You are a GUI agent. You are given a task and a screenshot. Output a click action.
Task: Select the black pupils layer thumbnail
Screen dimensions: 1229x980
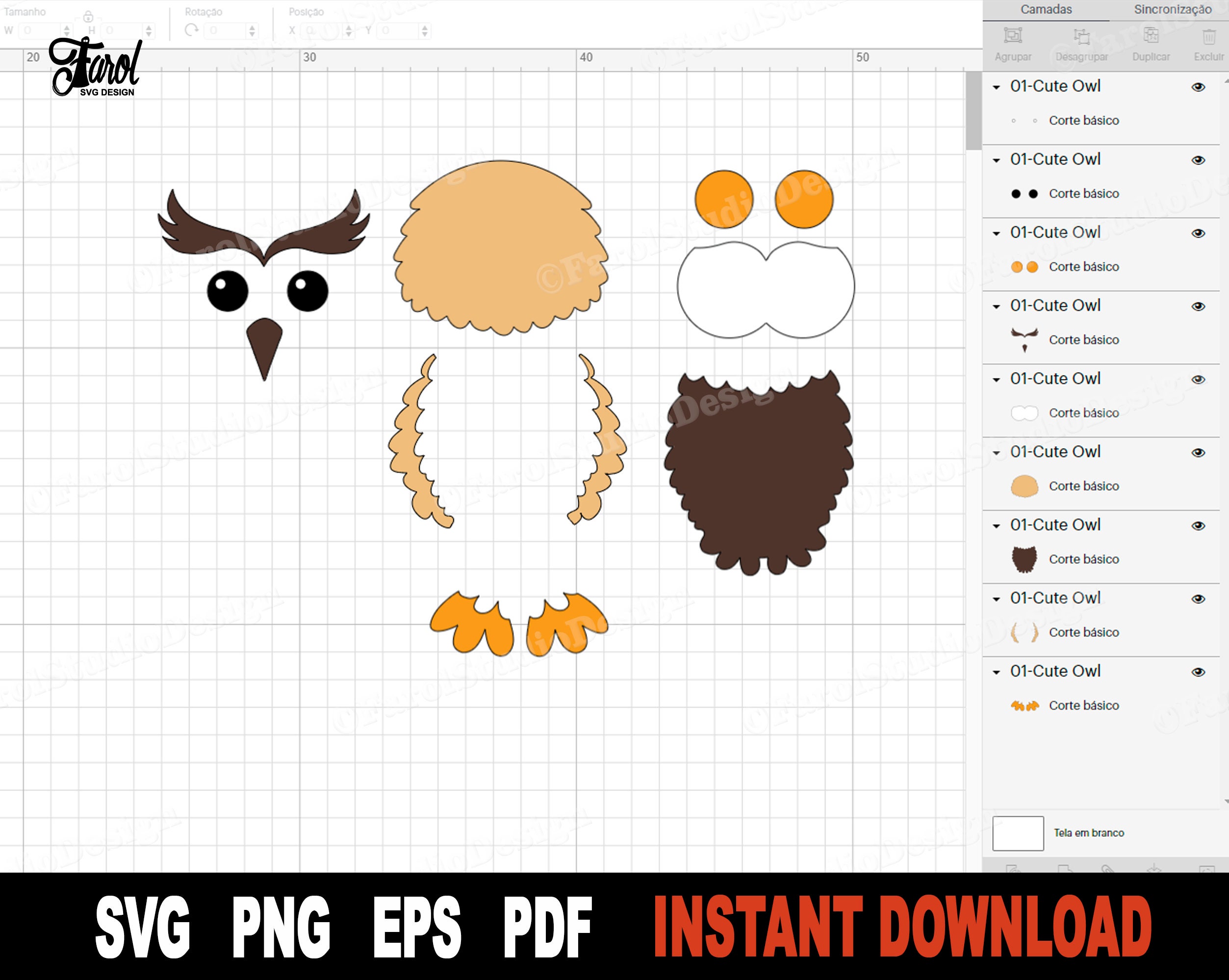(1024, 194)
